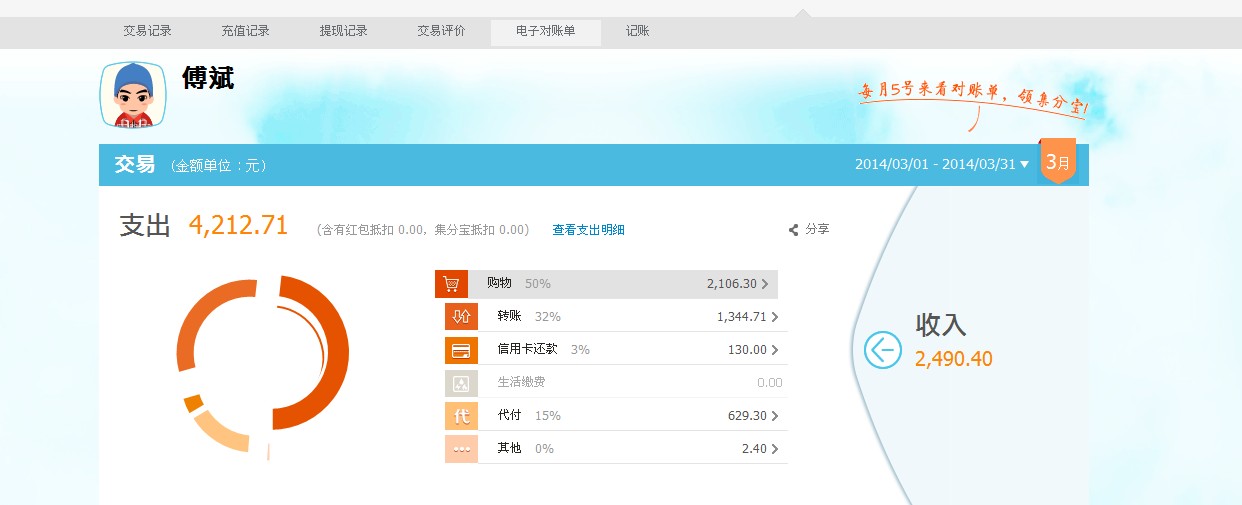Expand the 购物 row chevron
The width and height of the screenshot is (1242, 505).
coord(765,284)
